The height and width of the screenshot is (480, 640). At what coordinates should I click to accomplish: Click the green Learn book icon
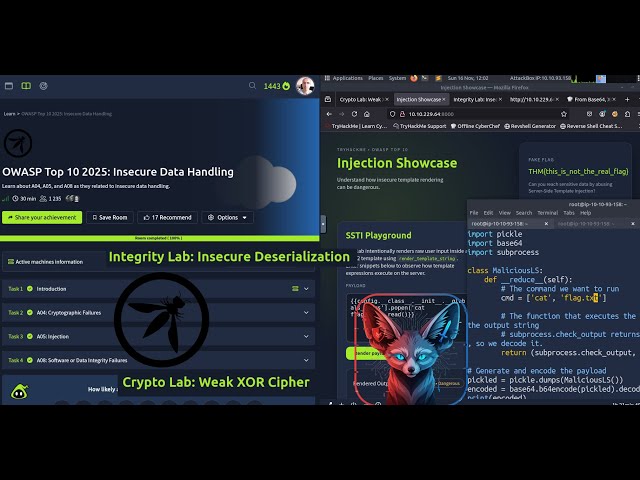(26, 86)
